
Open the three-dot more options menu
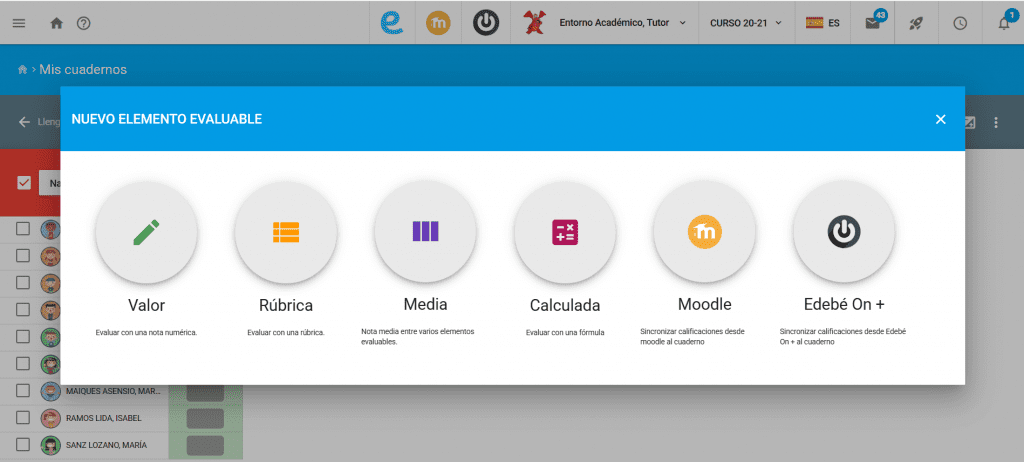pos(996,122)
